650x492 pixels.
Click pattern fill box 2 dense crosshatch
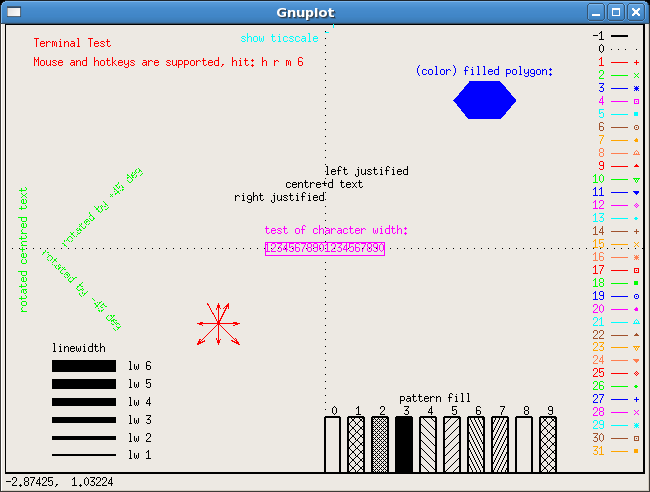380,445
